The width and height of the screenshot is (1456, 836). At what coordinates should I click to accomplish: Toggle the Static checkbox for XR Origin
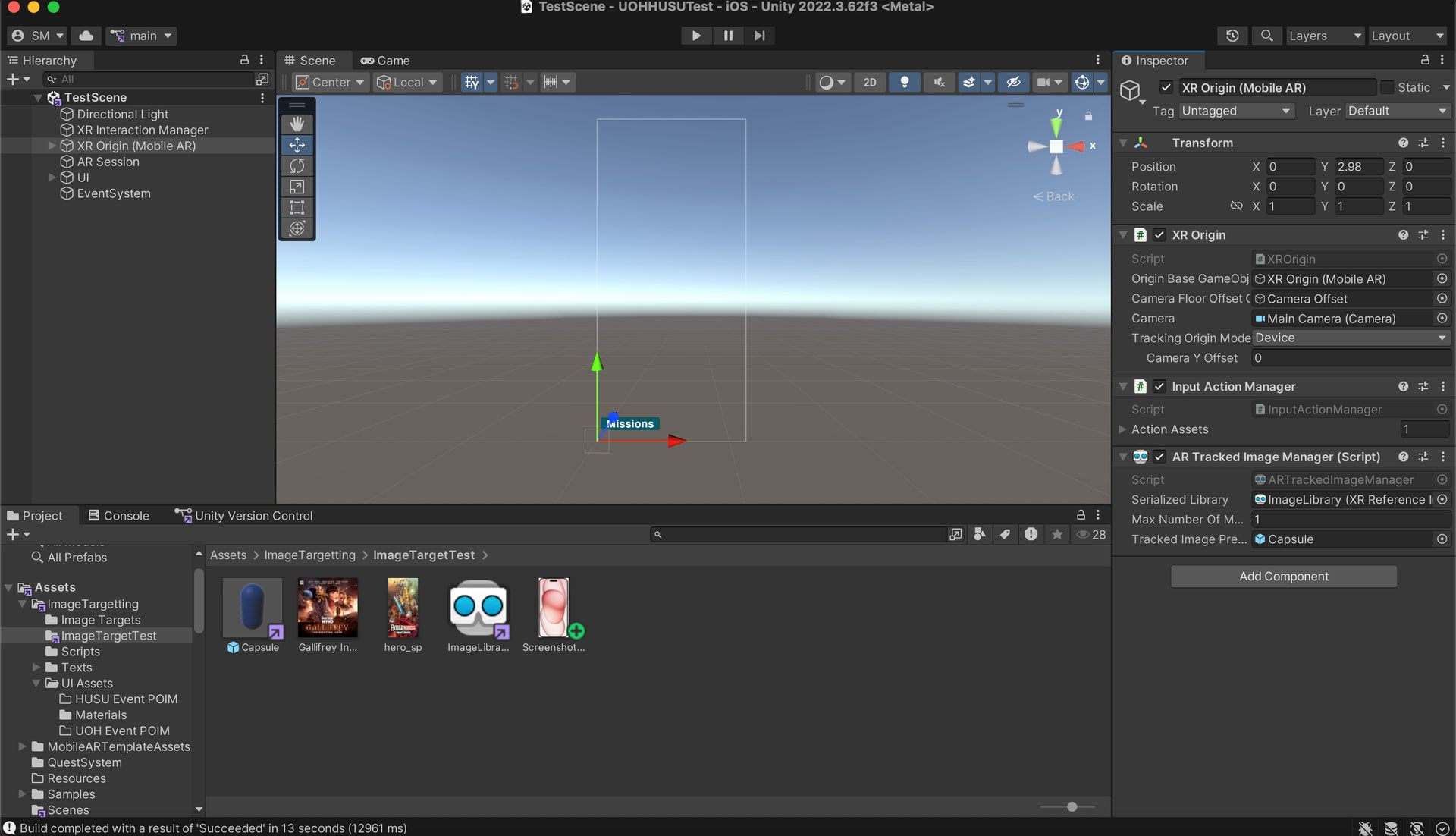coord(1385,87)
